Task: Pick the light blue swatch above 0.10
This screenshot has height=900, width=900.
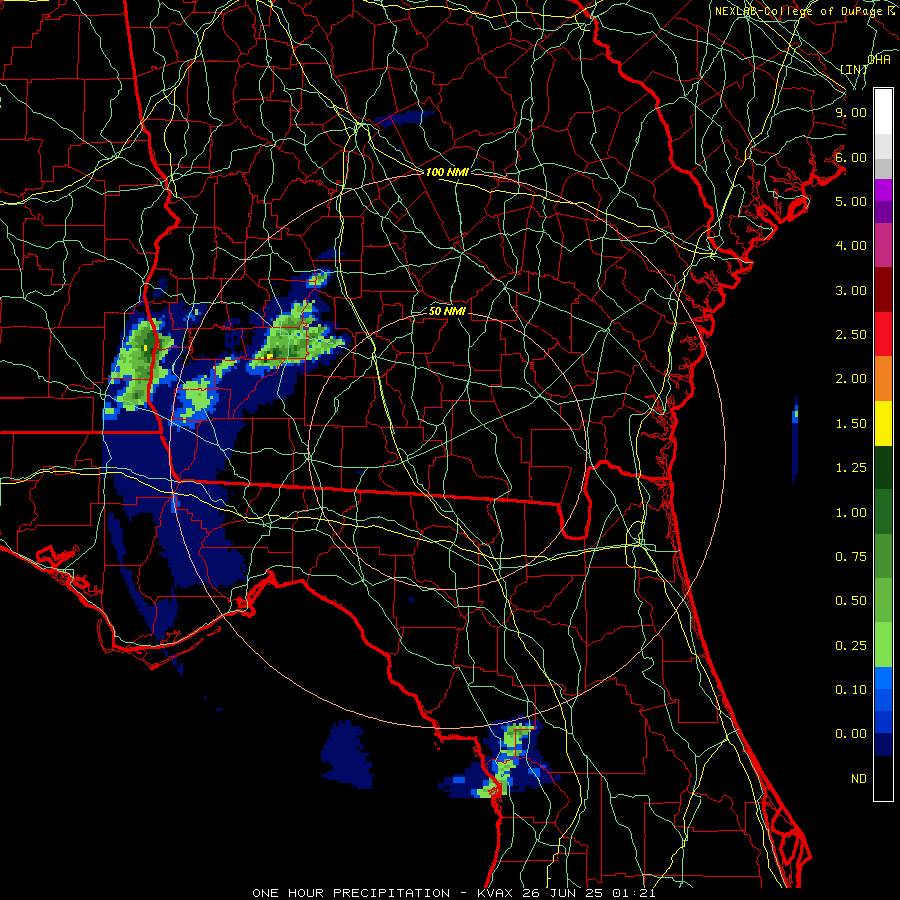Action: tap(883, 678)
